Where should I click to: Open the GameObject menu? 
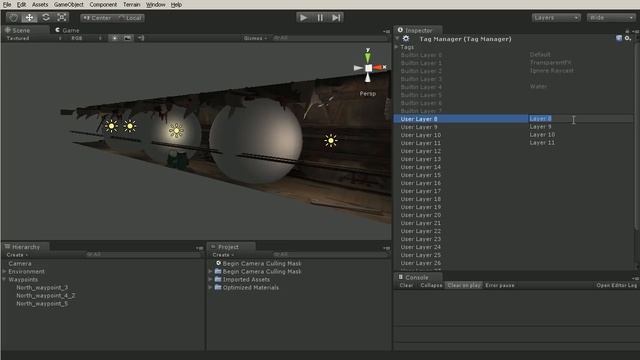pos(69,4)
